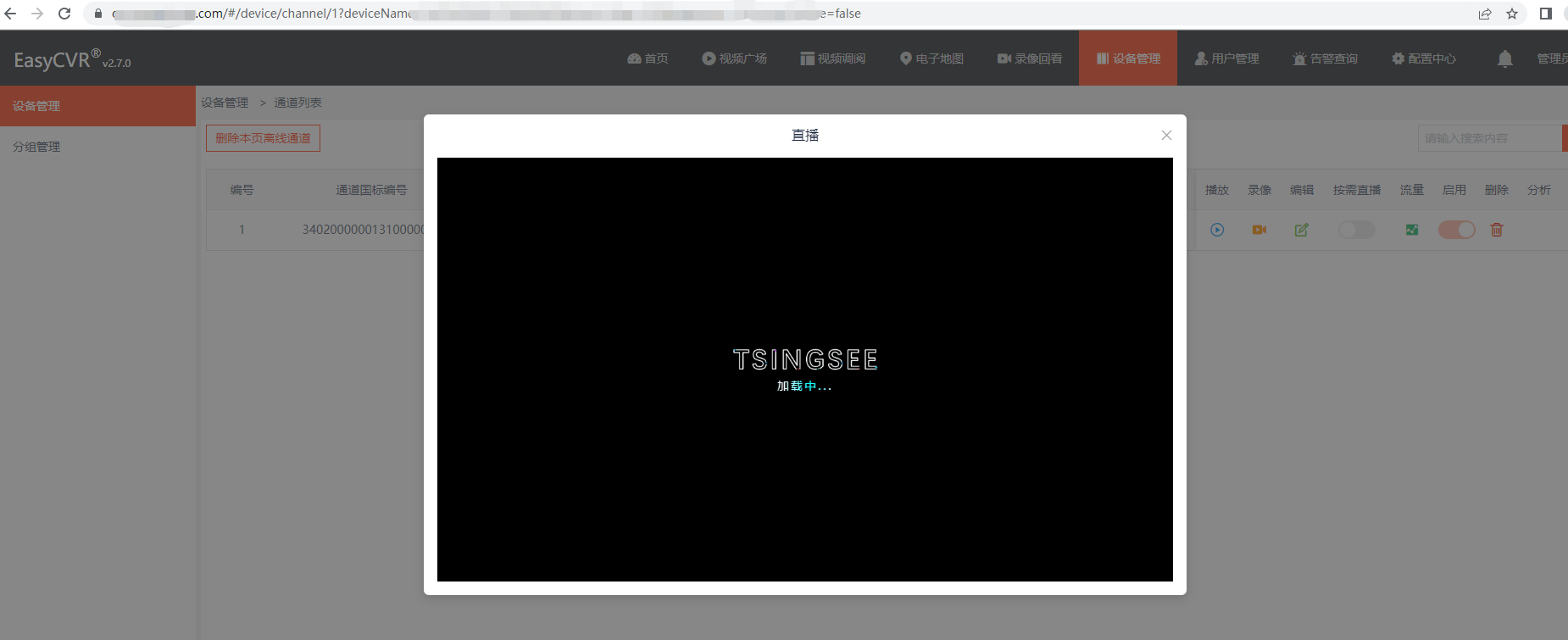Image resolution: width=1568 pixels, height=640 pixels.
Task: Click the 播放 column header
Action: point(1217,190)
